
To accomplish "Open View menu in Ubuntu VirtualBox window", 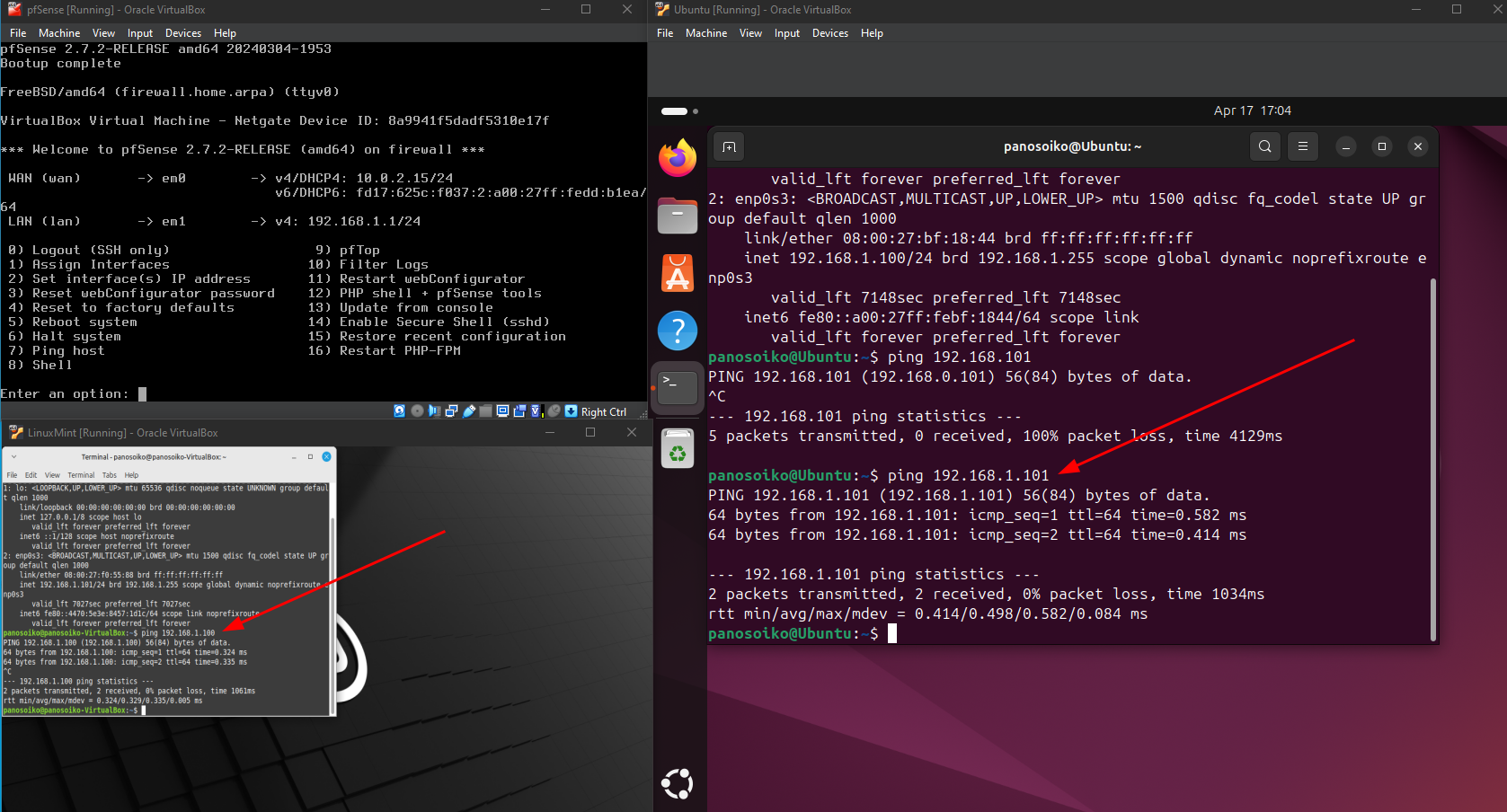I will 750,33.
